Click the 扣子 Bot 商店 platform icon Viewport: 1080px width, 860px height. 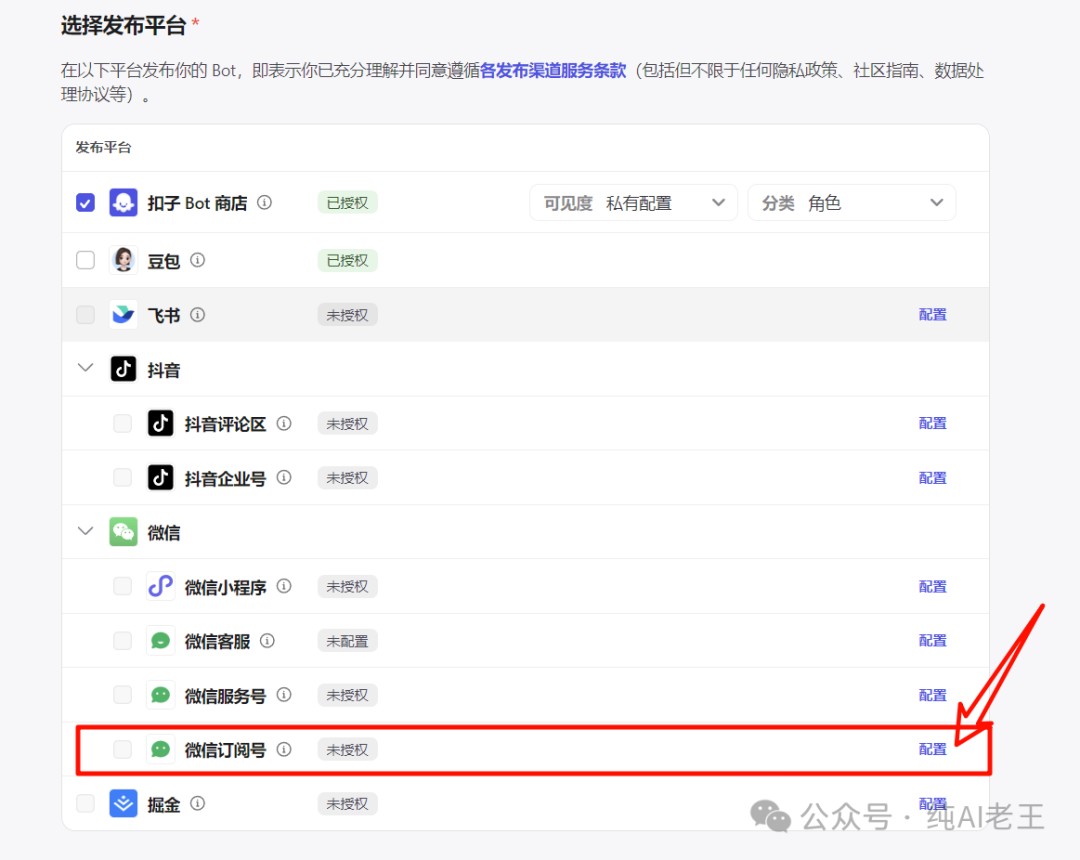(123, 202)
